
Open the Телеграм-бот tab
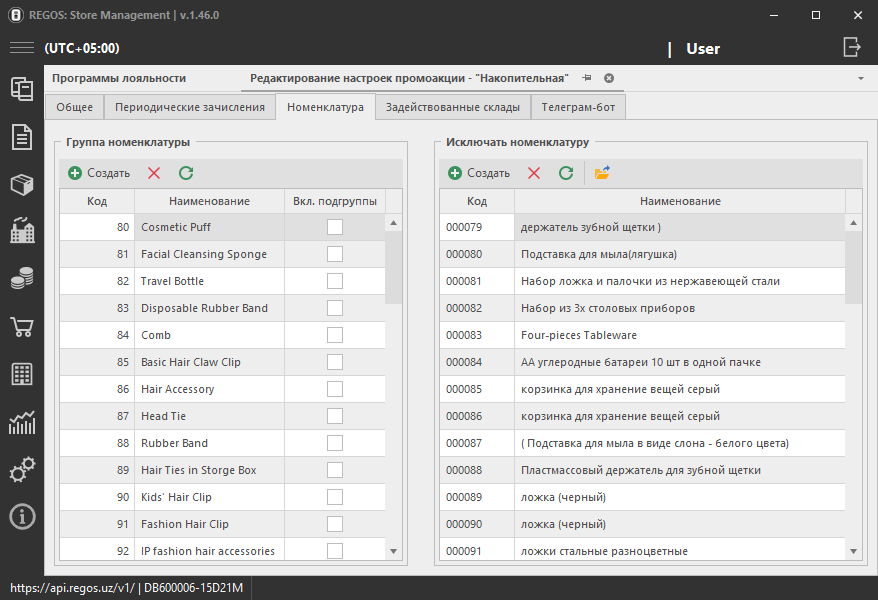click(578, 107)
